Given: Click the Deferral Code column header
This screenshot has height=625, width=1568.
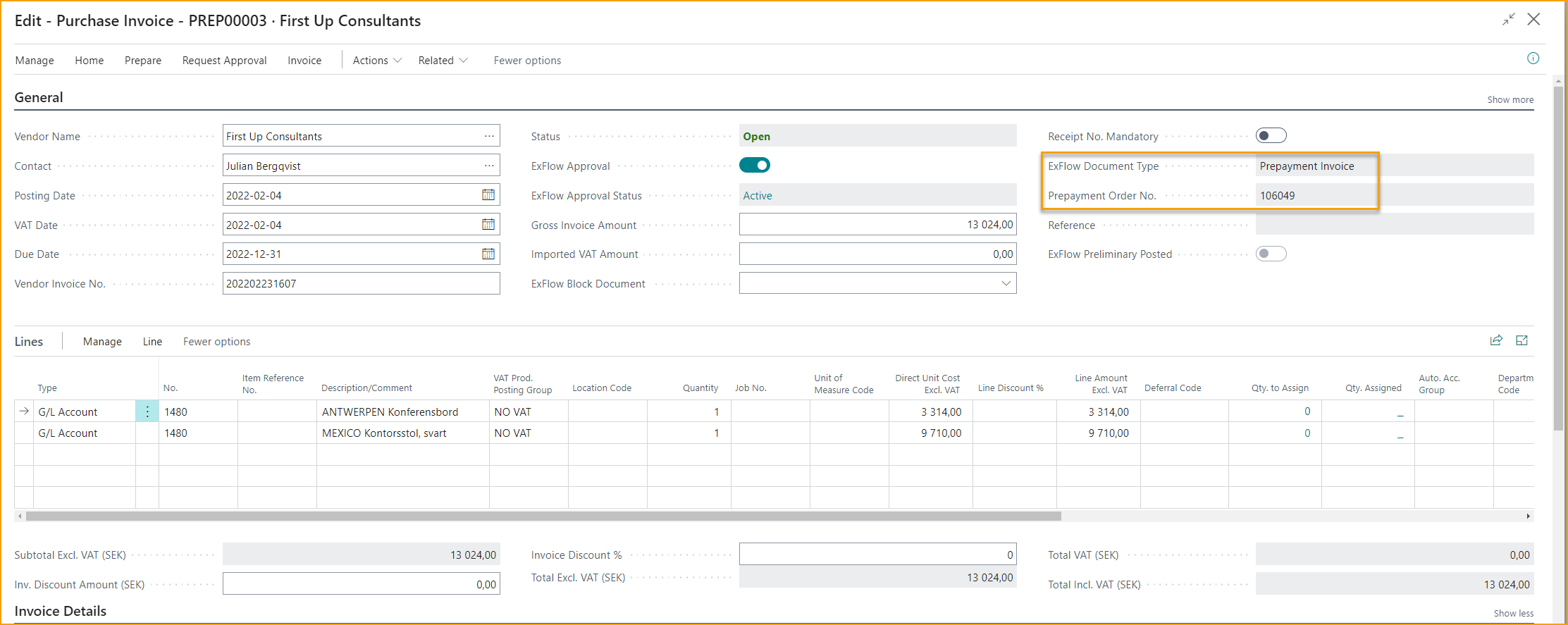Looking at the screenshot, I should coord(1173,388).
